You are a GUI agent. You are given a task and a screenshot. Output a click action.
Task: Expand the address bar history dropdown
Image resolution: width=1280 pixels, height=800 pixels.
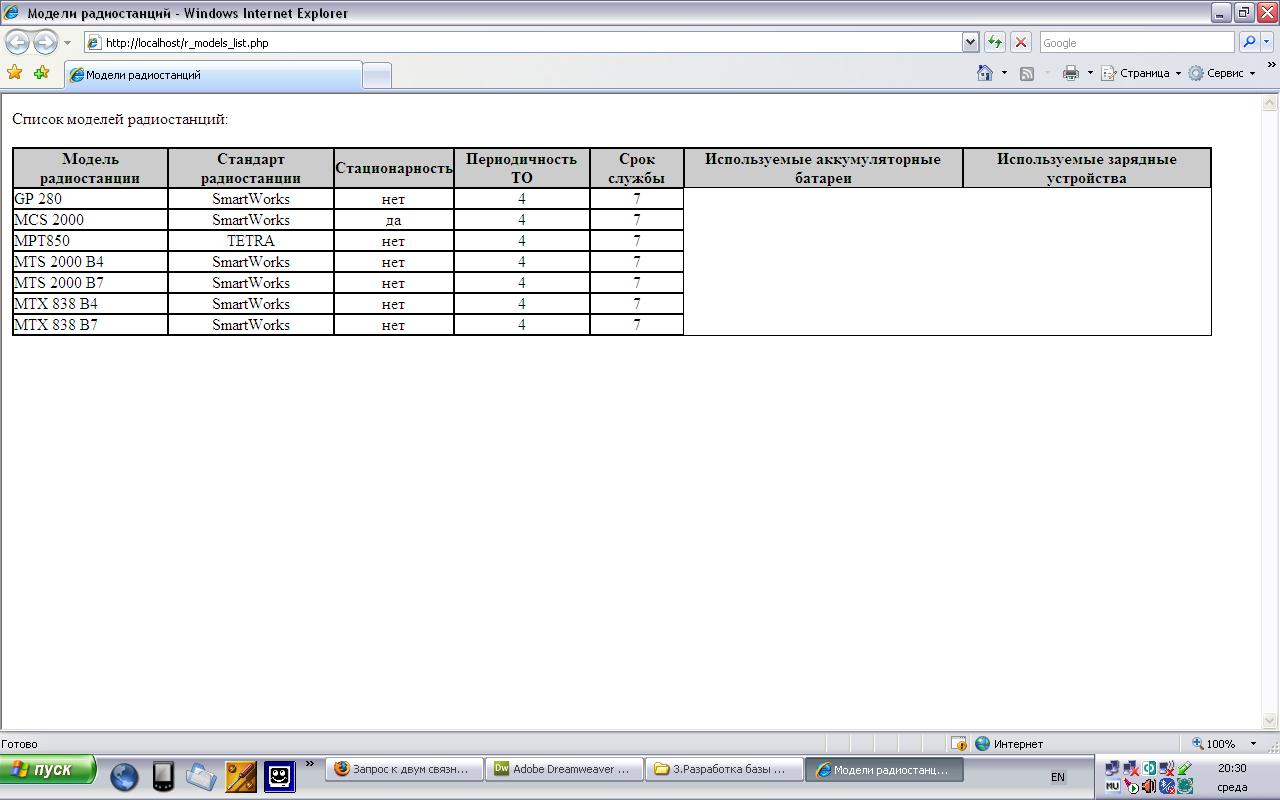[970, 43]
